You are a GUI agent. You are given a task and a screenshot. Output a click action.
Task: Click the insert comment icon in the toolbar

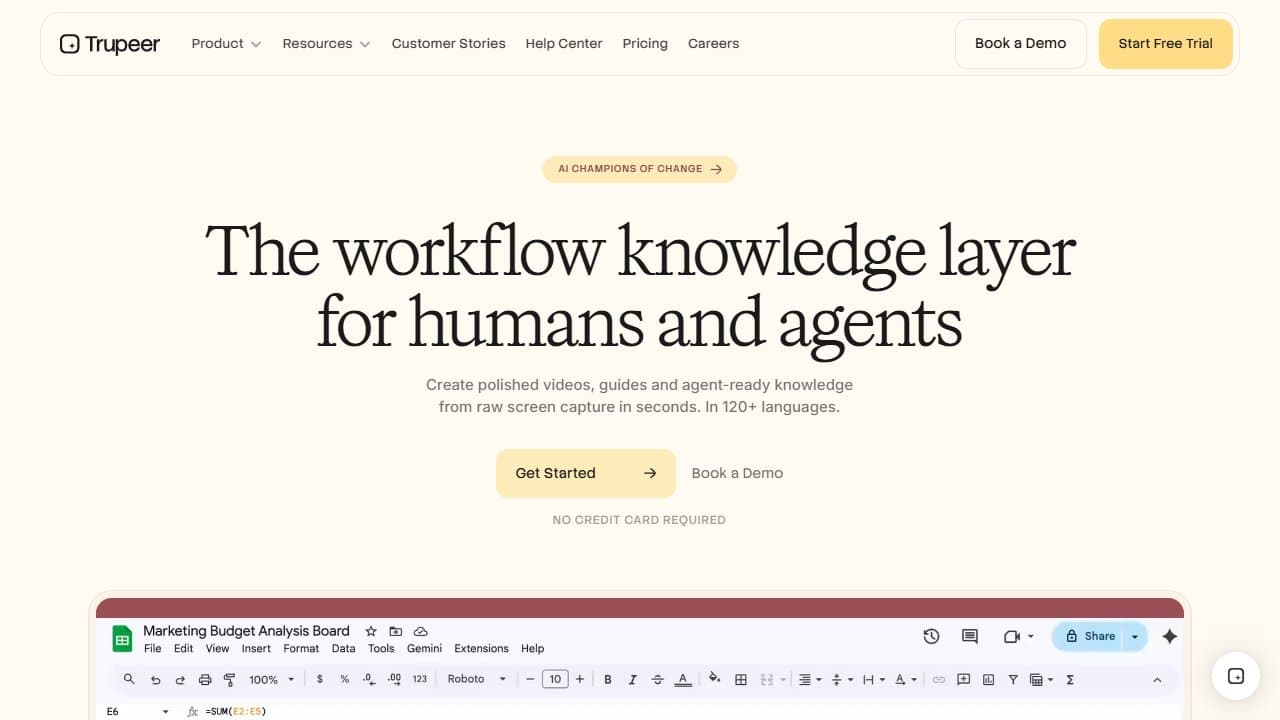tap(963, 679)
